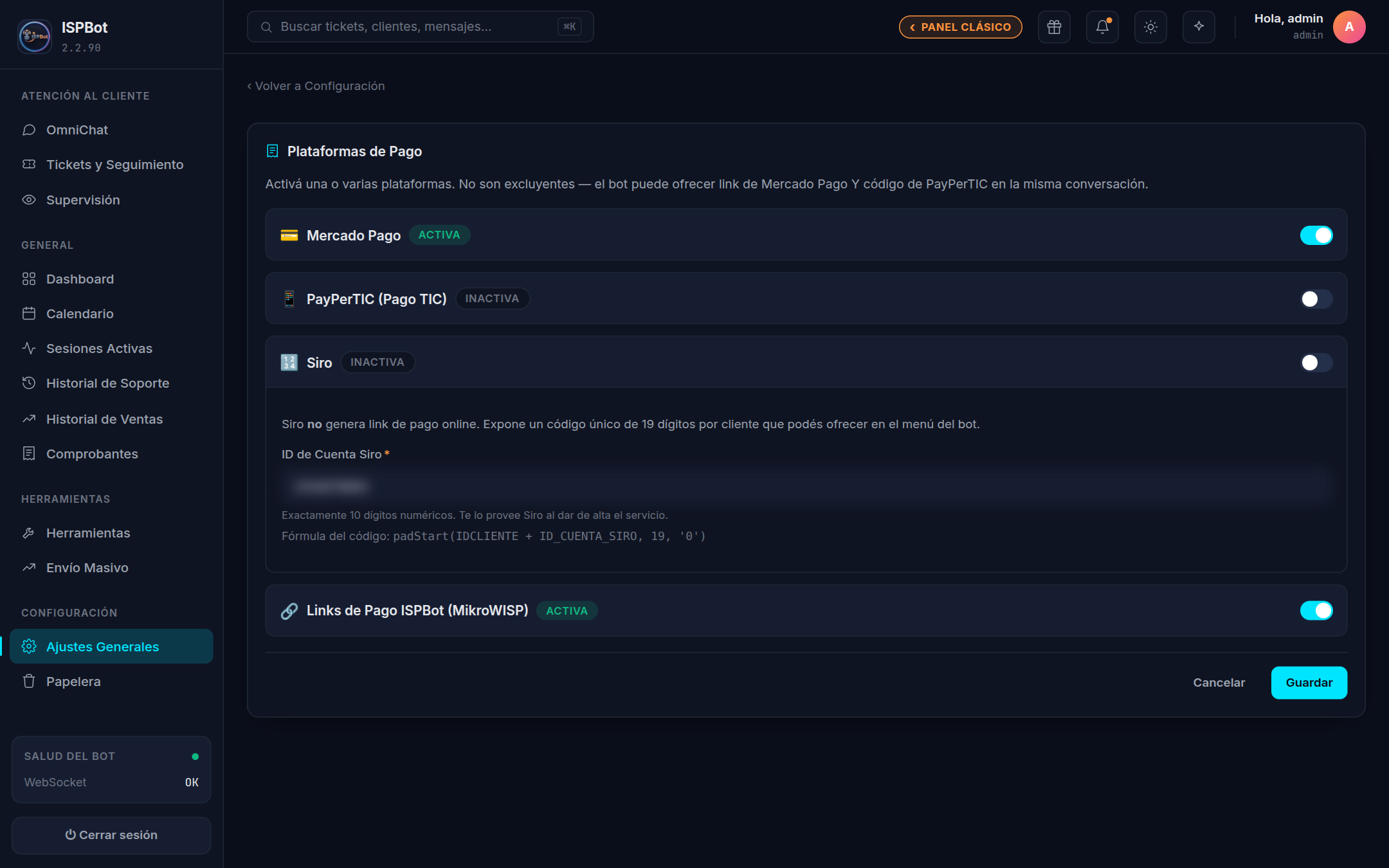
Task: Click the Cancelar button
Action: 1219,683
